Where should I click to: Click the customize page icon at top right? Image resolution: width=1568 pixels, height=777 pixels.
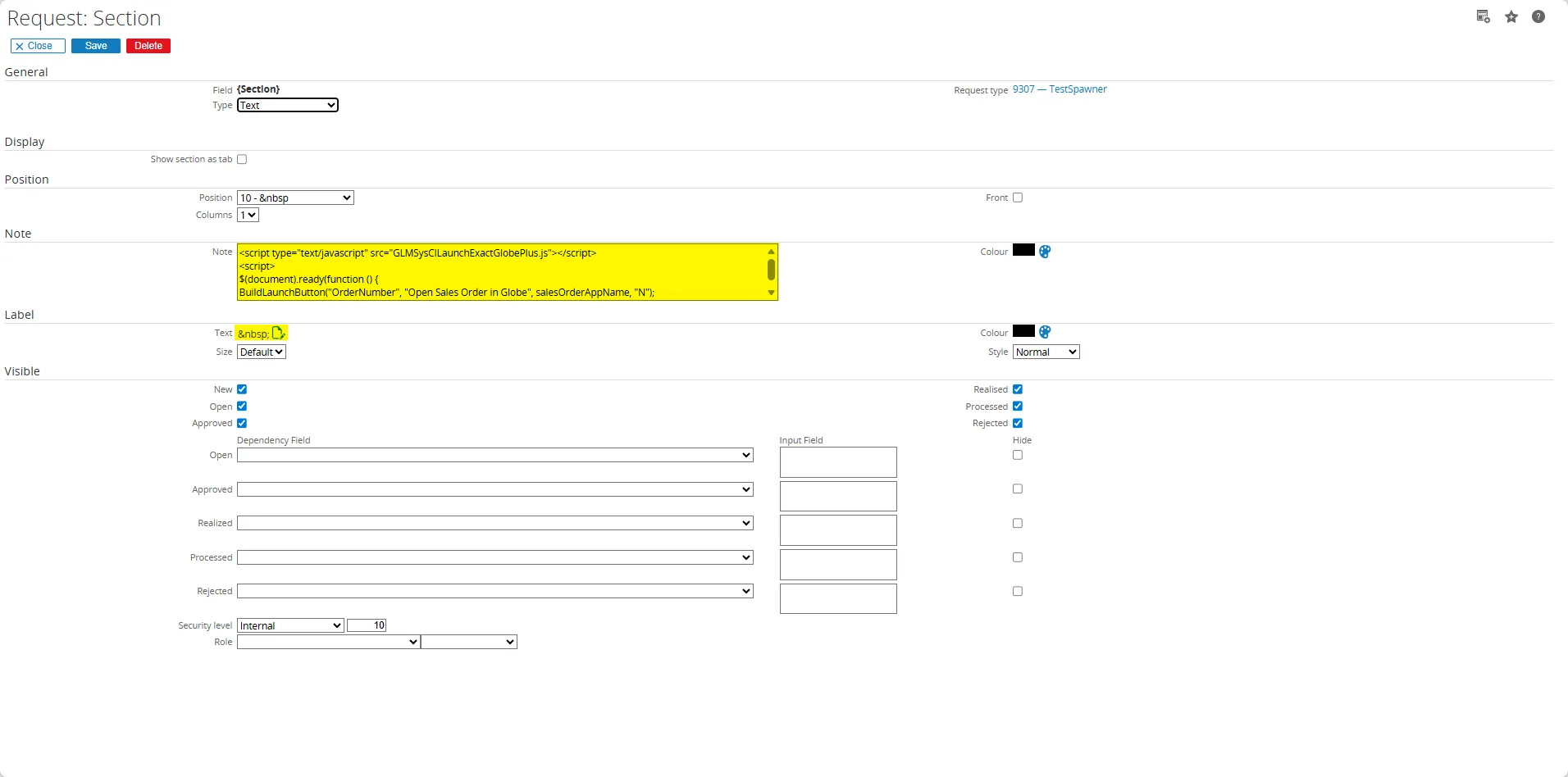click(x=1483, y=17)
